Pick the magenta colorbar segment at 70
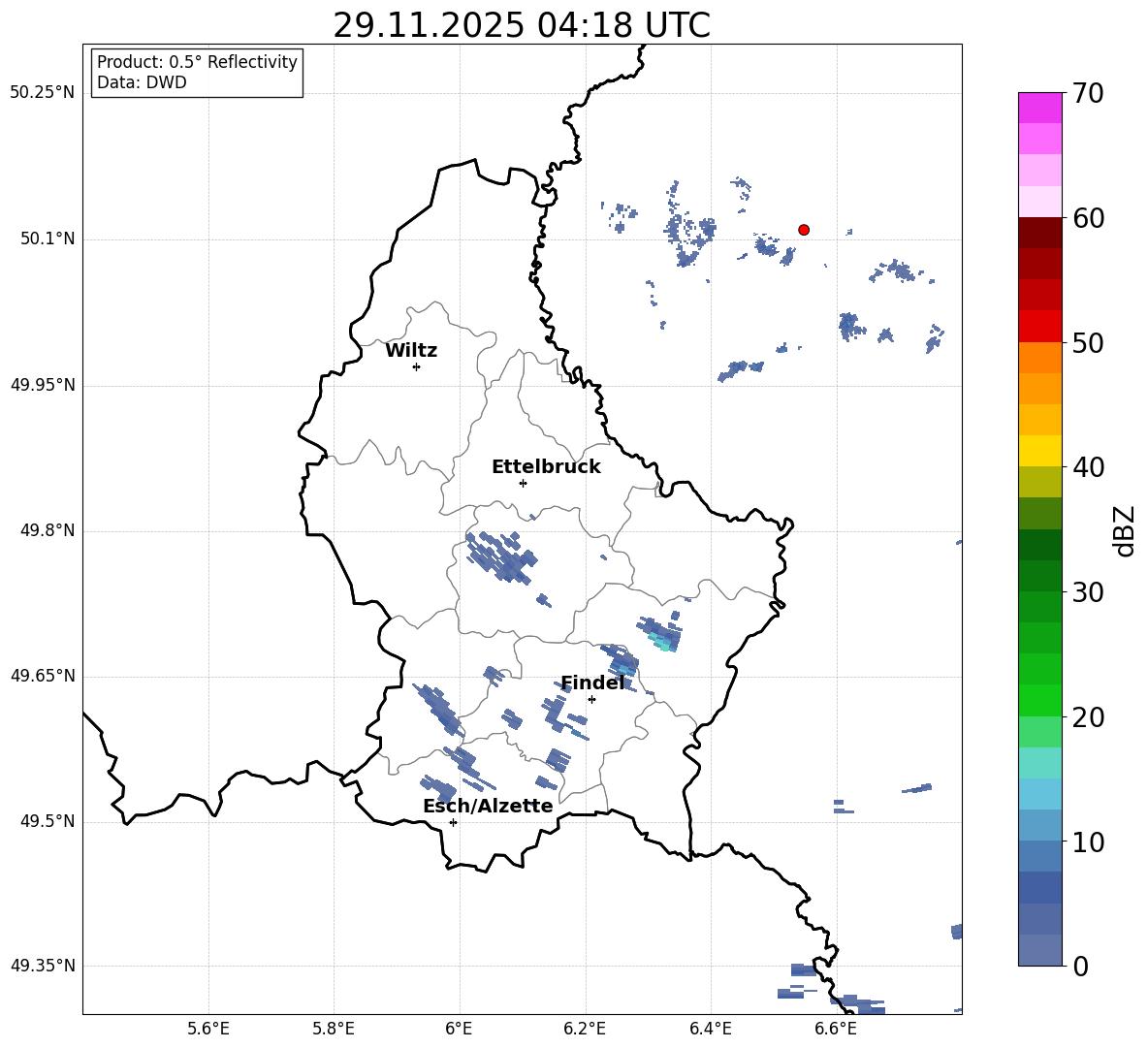This screenshot has height=1048, width=1148. [x=1040, y=108]
